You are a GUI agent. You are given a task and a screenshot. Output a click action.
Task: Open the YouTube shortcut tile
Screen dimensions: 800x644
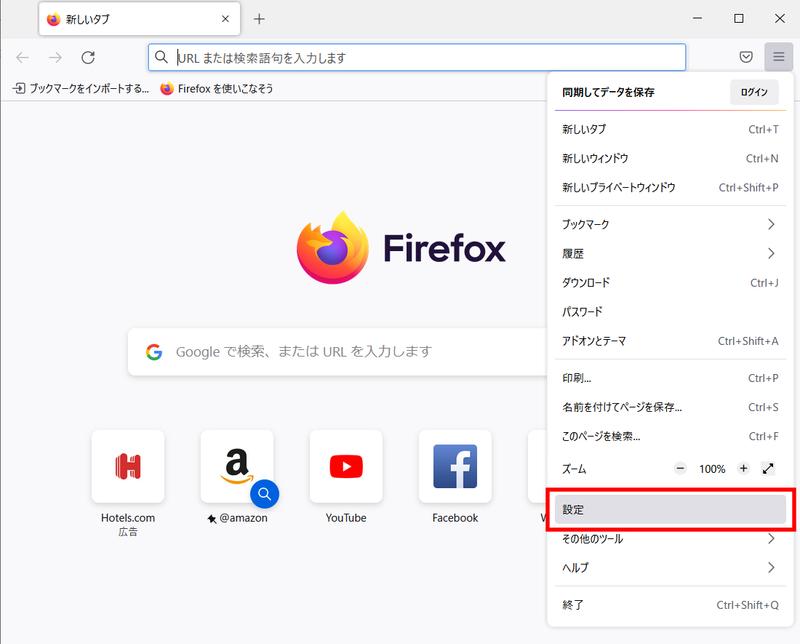click(x=346, y=466)
